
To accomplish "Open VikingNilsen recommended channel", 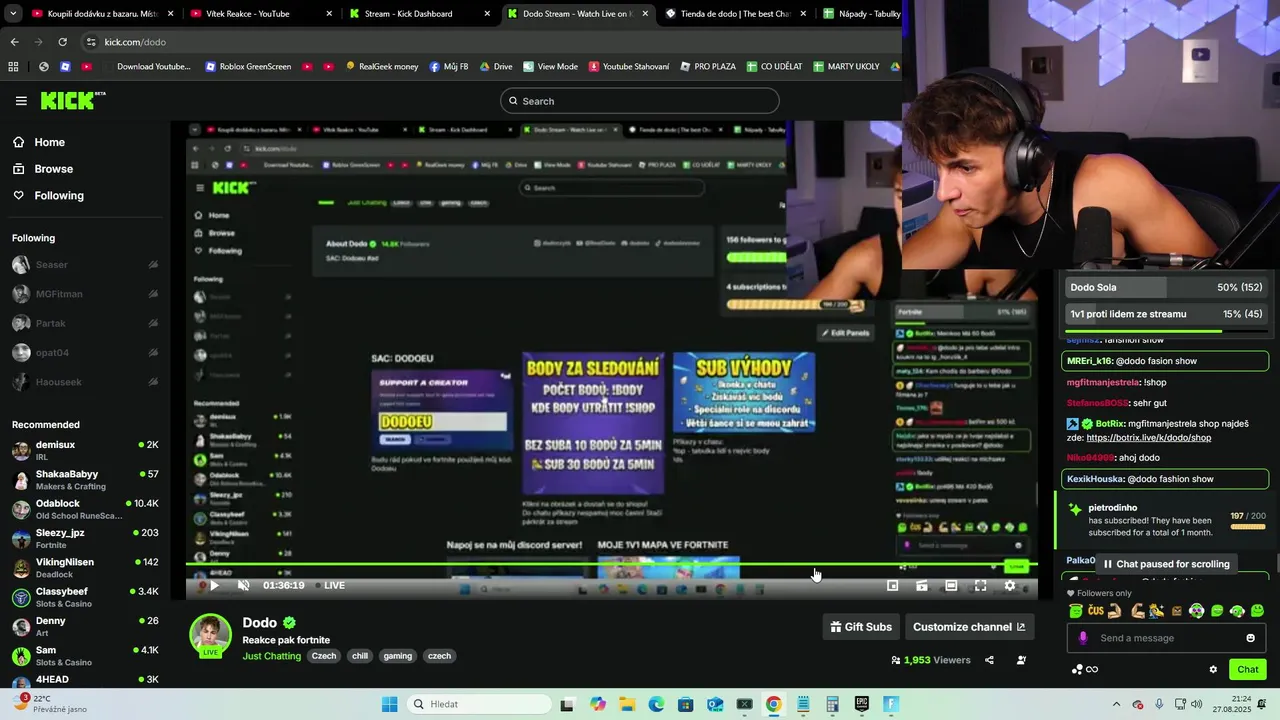I will (85, 568).
